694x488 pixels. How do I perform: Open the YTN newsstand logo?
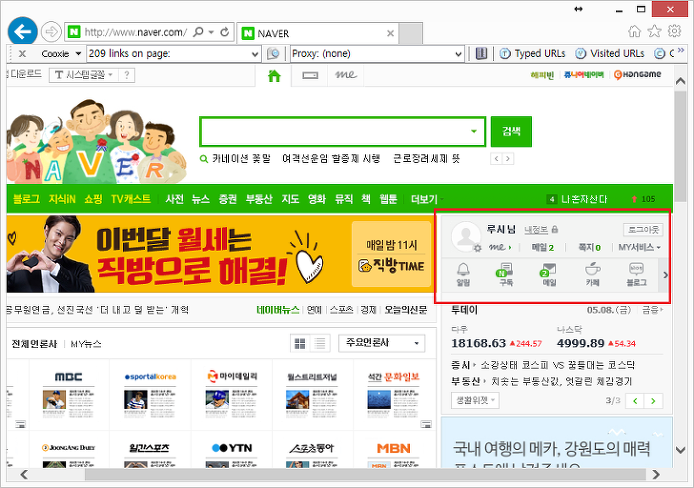(x=232, y=448)
